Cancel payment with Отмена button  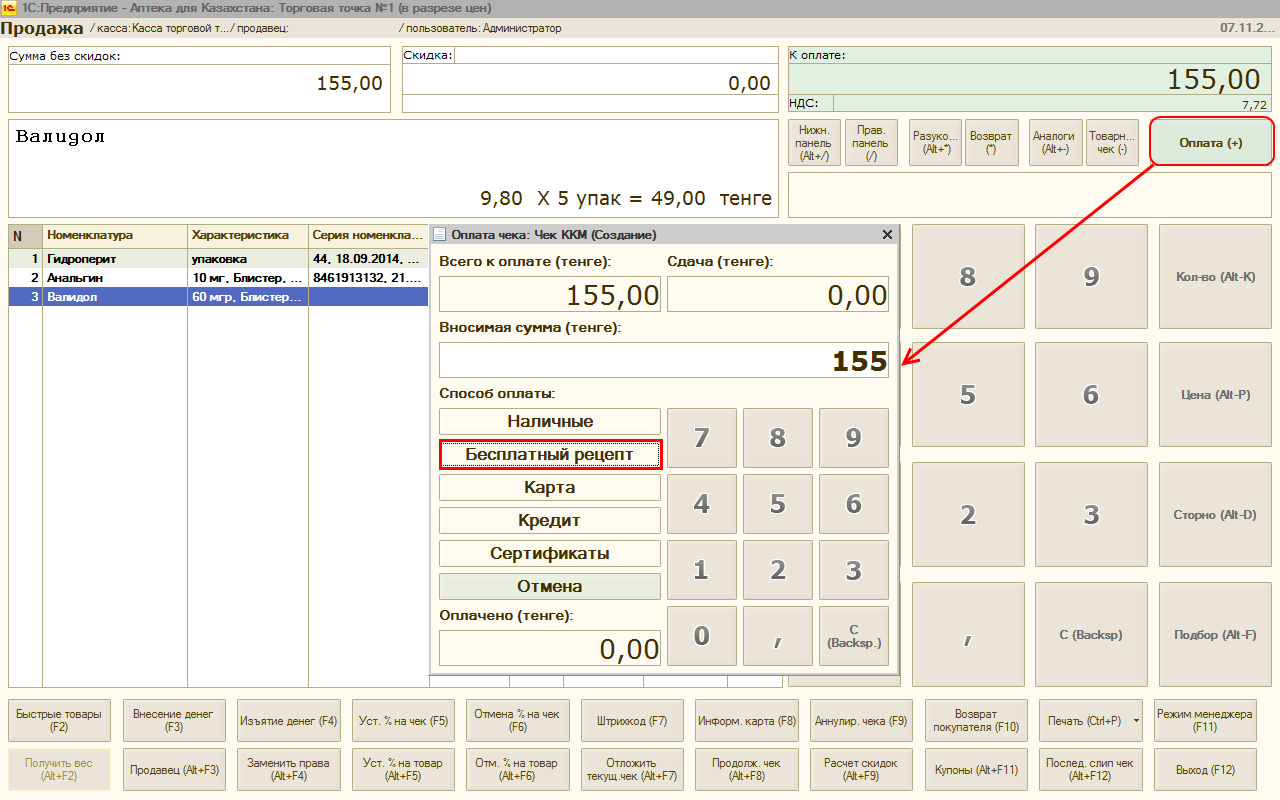pos(550,587)
